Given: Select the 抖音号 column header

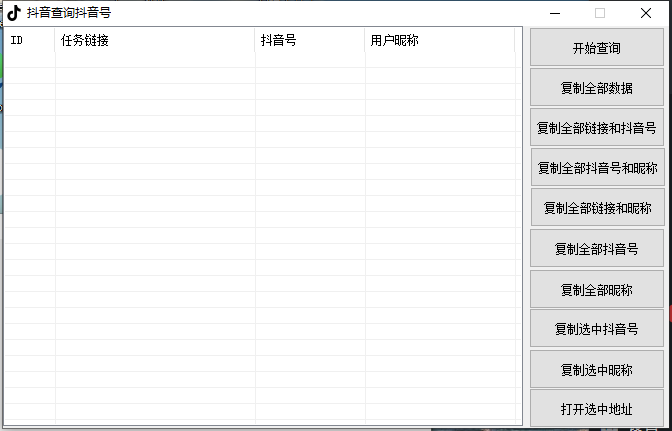Looking at the screenshot, I should pyautogui.click(x=310, y=41).
